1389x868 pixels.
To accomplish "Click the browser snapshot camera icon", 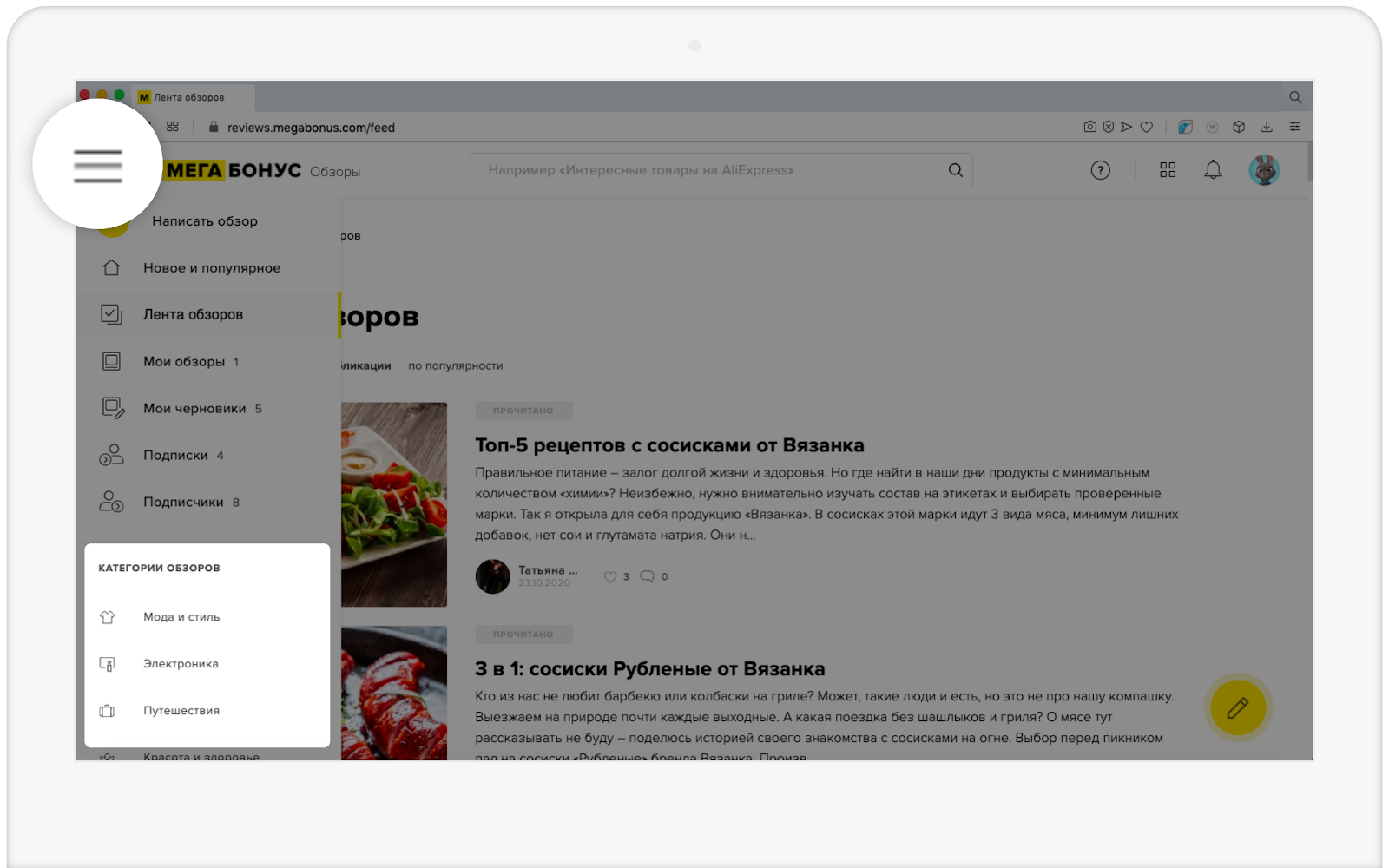I will 1089,127.
